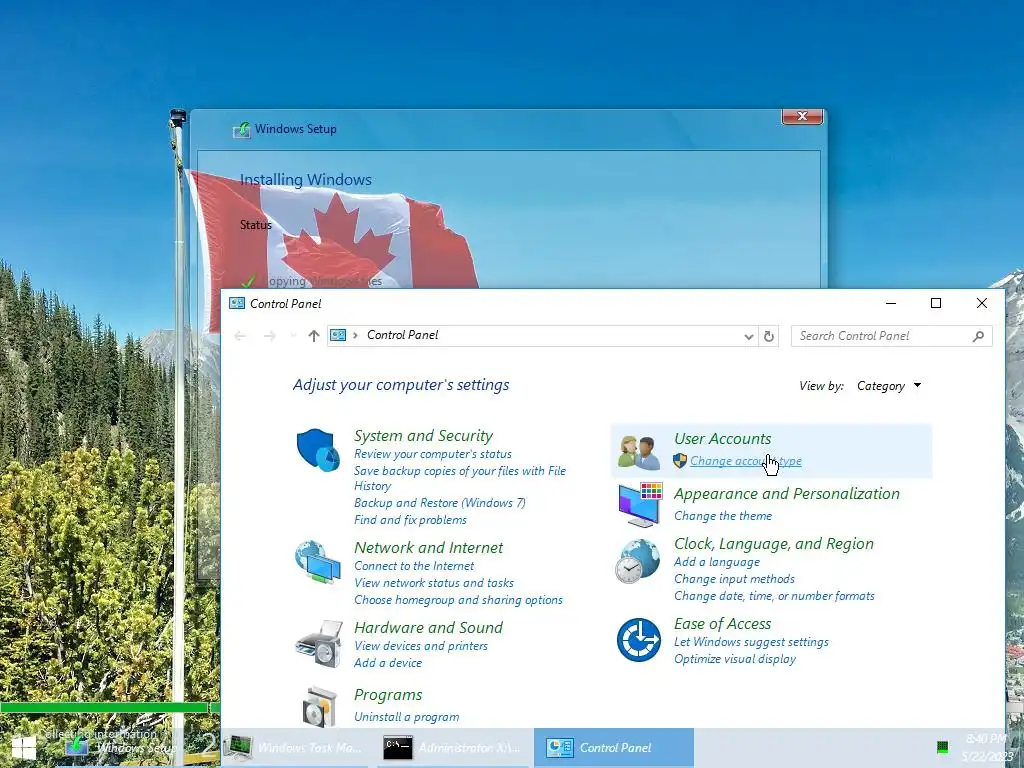1024x768 pixels.
Task: Open the Ease of Access clock icon
Action: (x=639, y=640)
